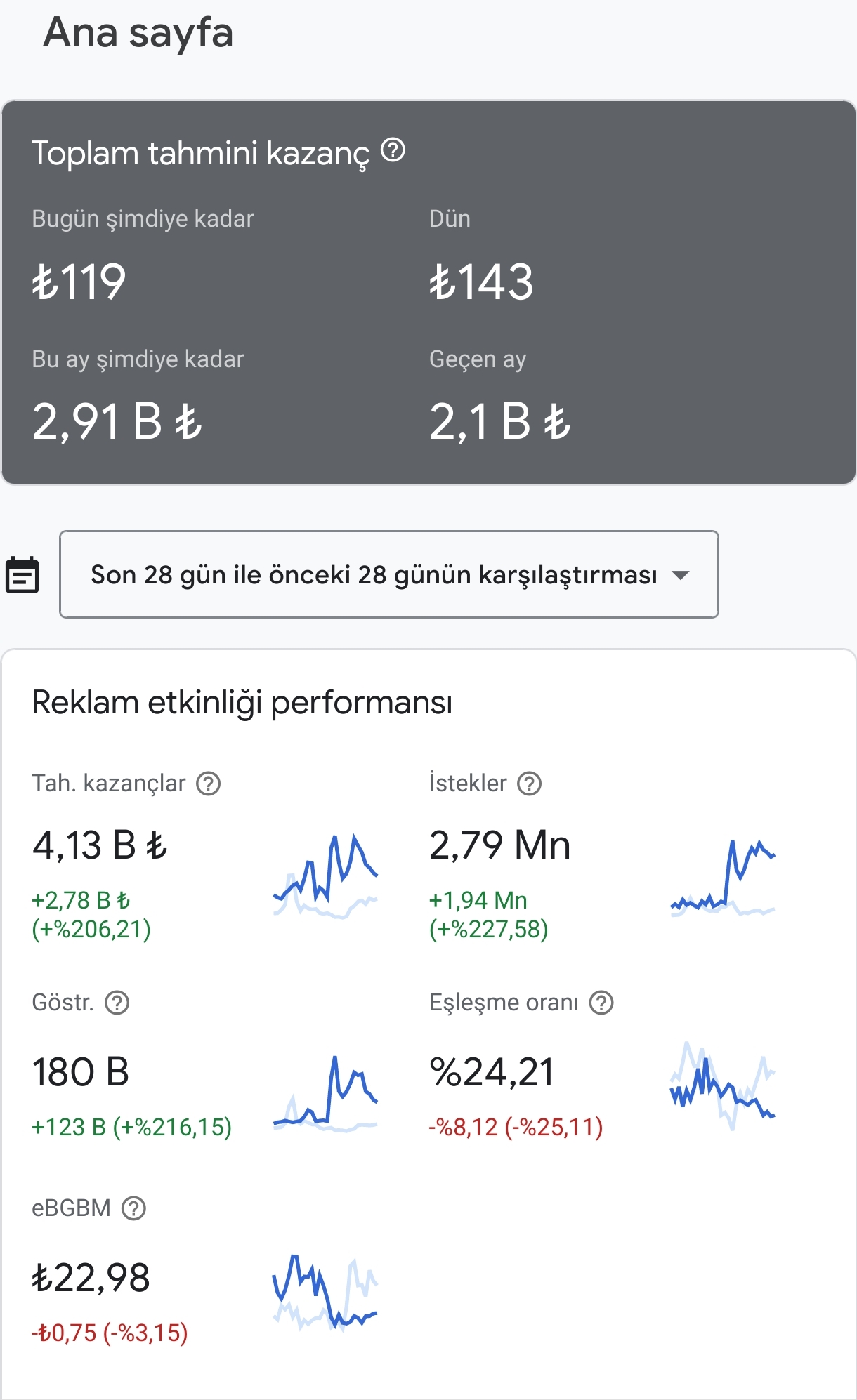Click the dropdown arrow in date comparison box
The image size is (857, 1400).
pyautogui.click(x=680, y=575)
